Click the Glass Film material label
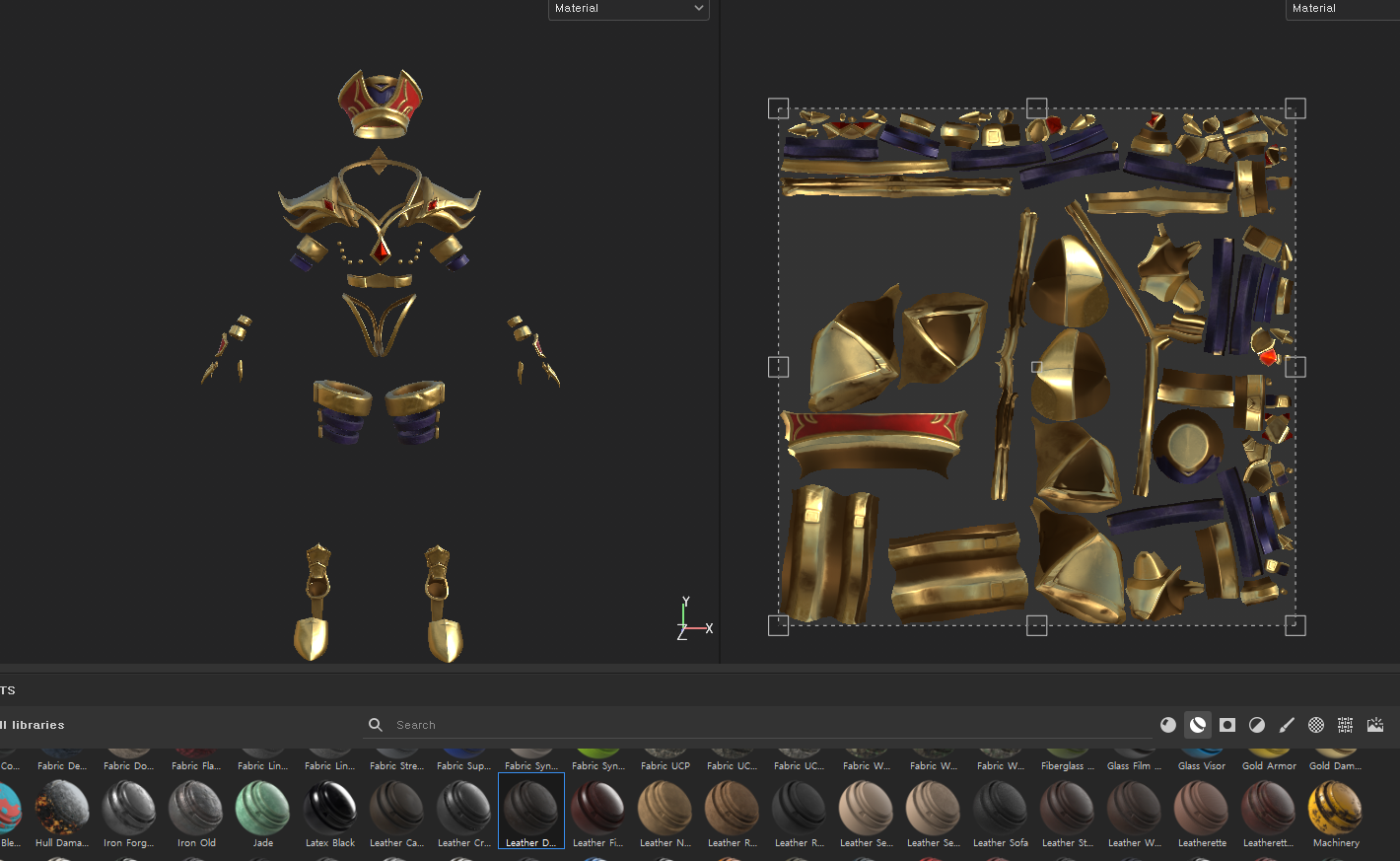 click(x=1135, y=766)
